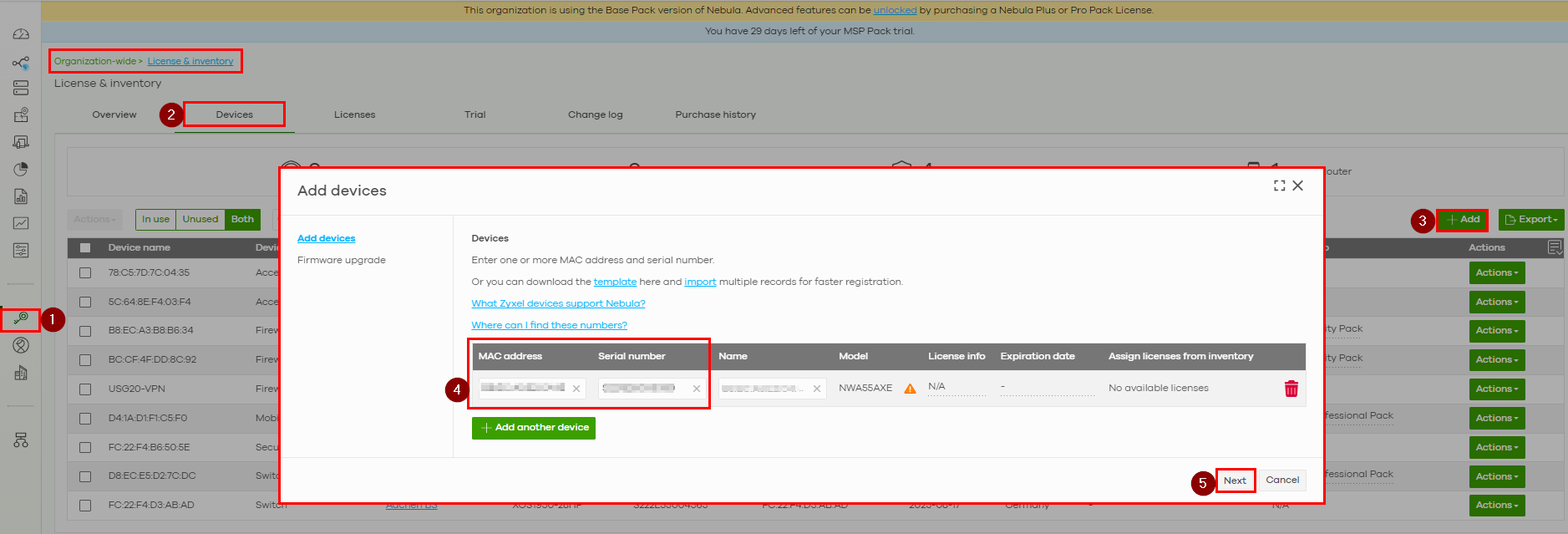Image resolution: width=1568 pixels, height=534 pixels.
Task: Open the Export dropdown
Action: point(1530,220)
